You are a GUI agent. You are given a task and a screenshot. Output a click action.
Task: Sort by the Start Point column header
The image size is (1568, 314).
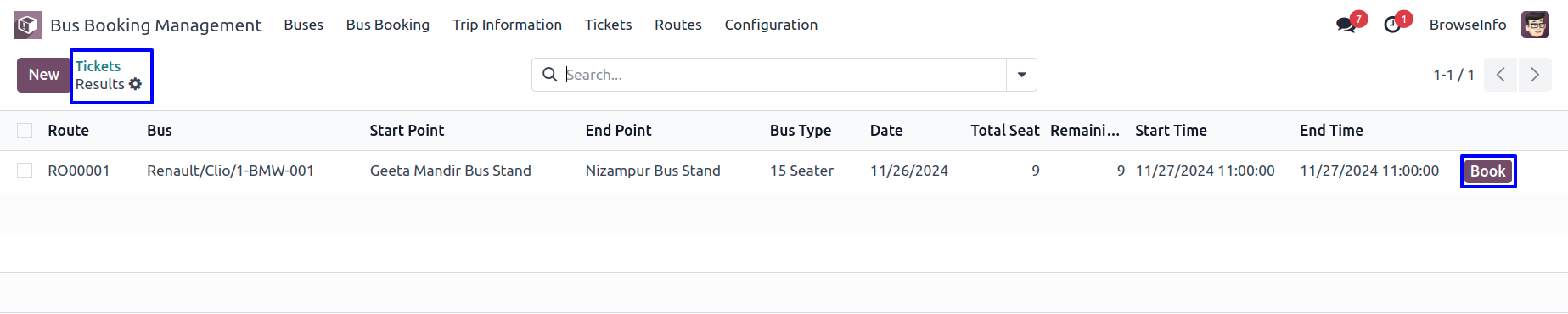click(x=407, y=131)
